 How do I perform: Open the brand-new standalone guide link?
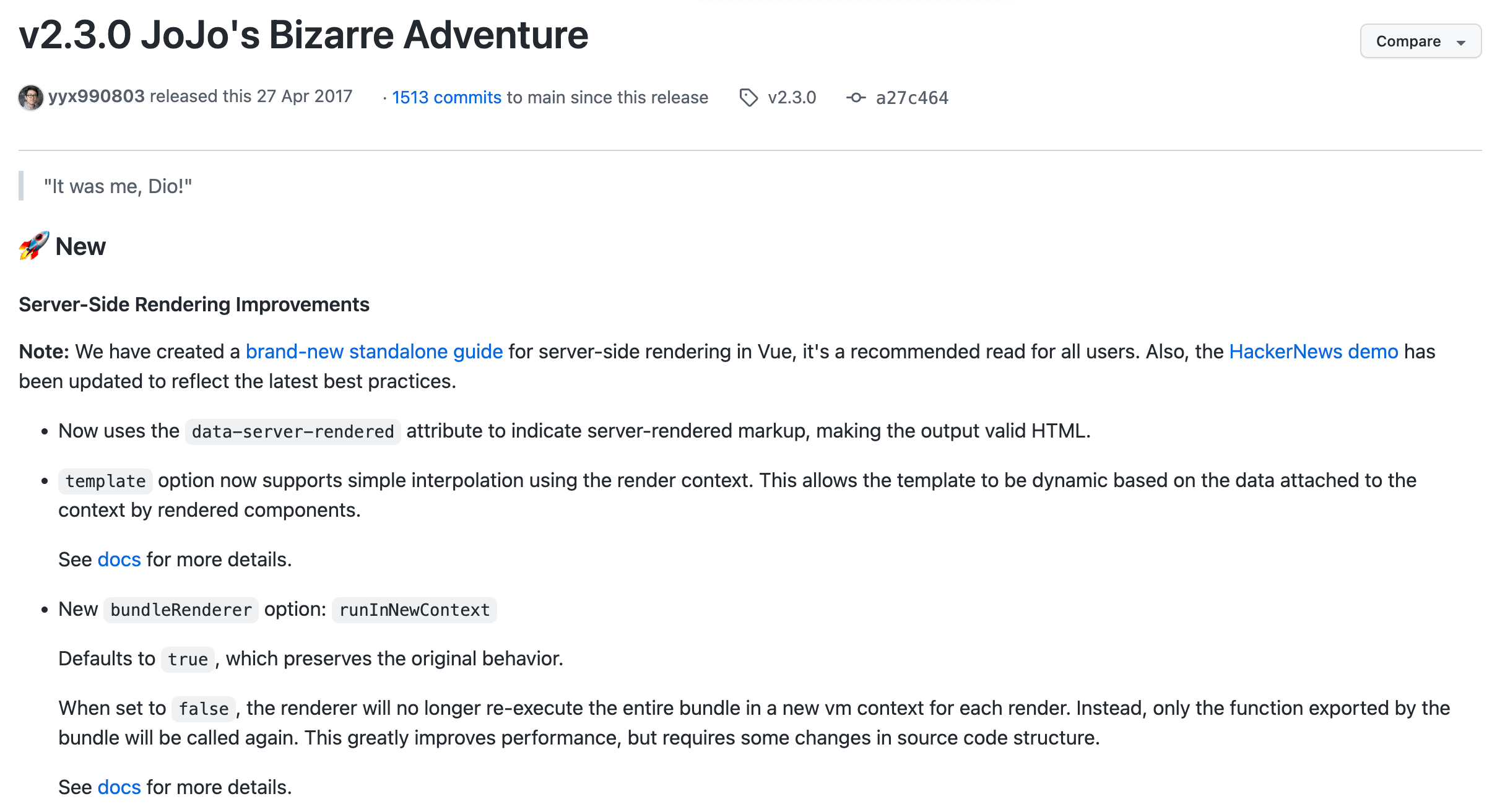(x=374, y=352)
